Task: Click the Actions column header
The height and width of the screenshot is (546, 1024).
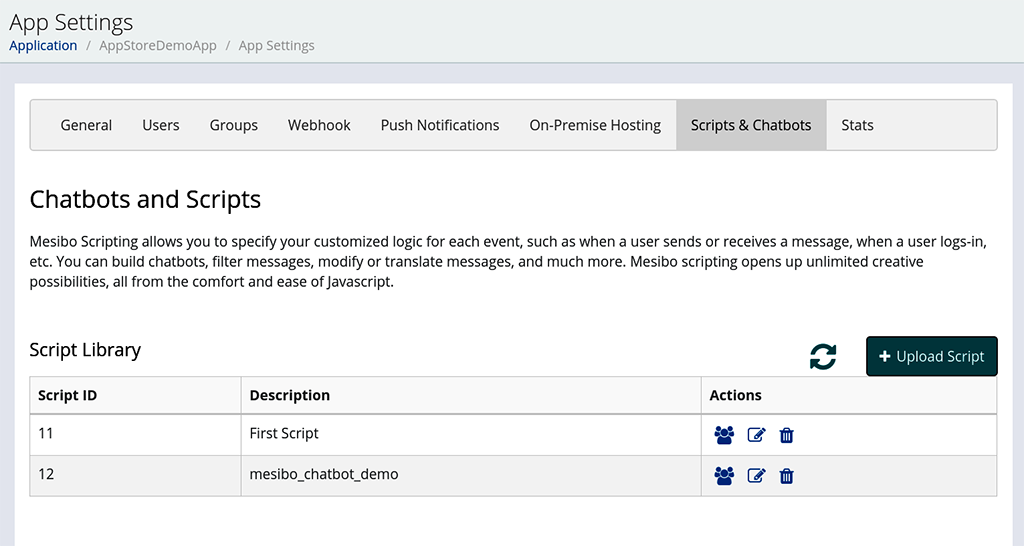Action: click(849, 395)
